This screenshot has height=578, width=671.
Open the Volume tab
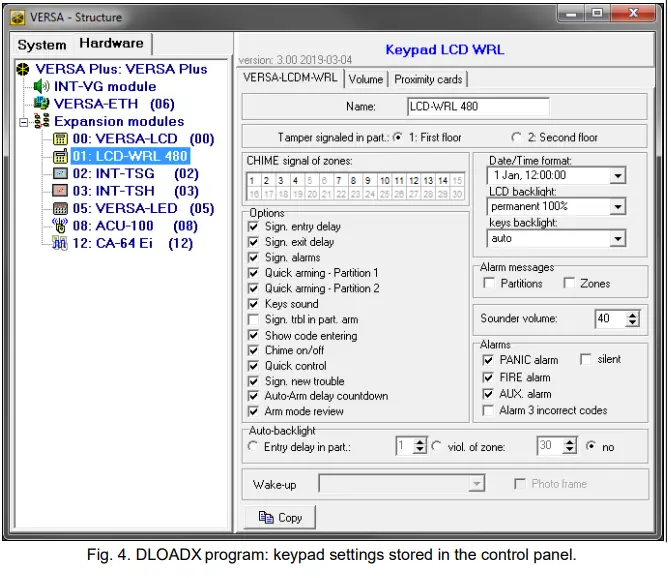366,79
